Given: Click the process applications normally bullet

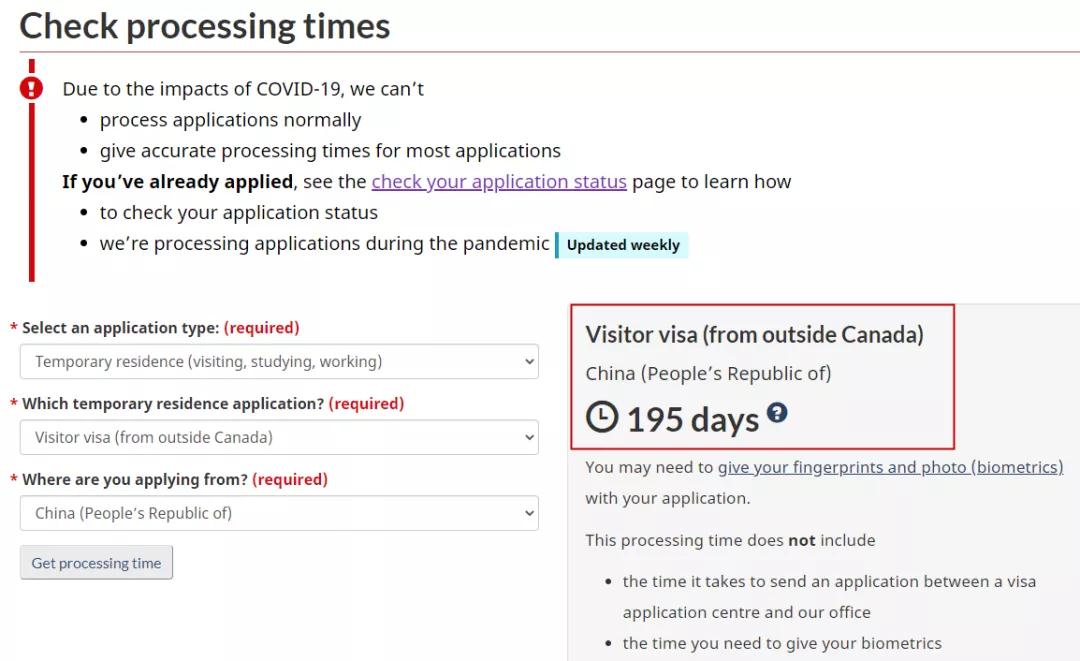Looking at the screenshot, I should [230, 120].
